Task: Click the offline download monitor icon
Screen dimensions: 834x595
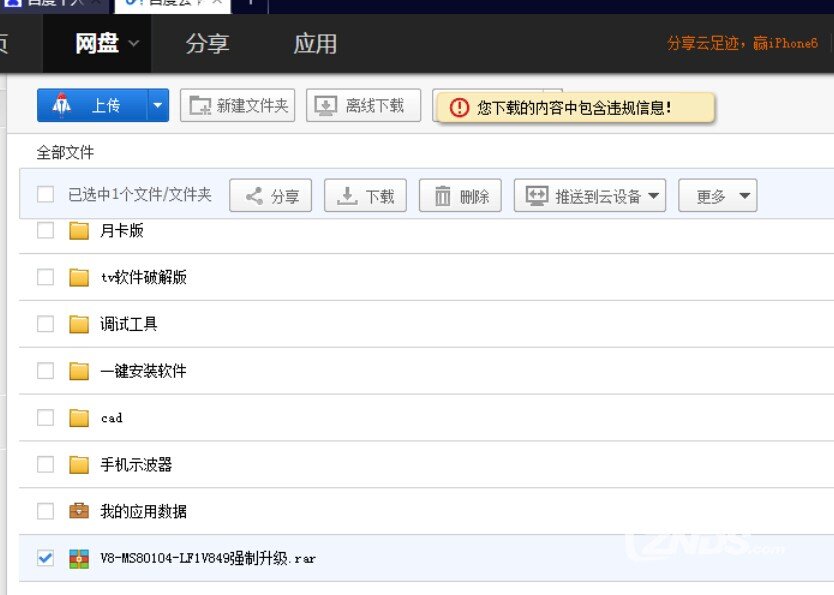Action: point(326,105)
